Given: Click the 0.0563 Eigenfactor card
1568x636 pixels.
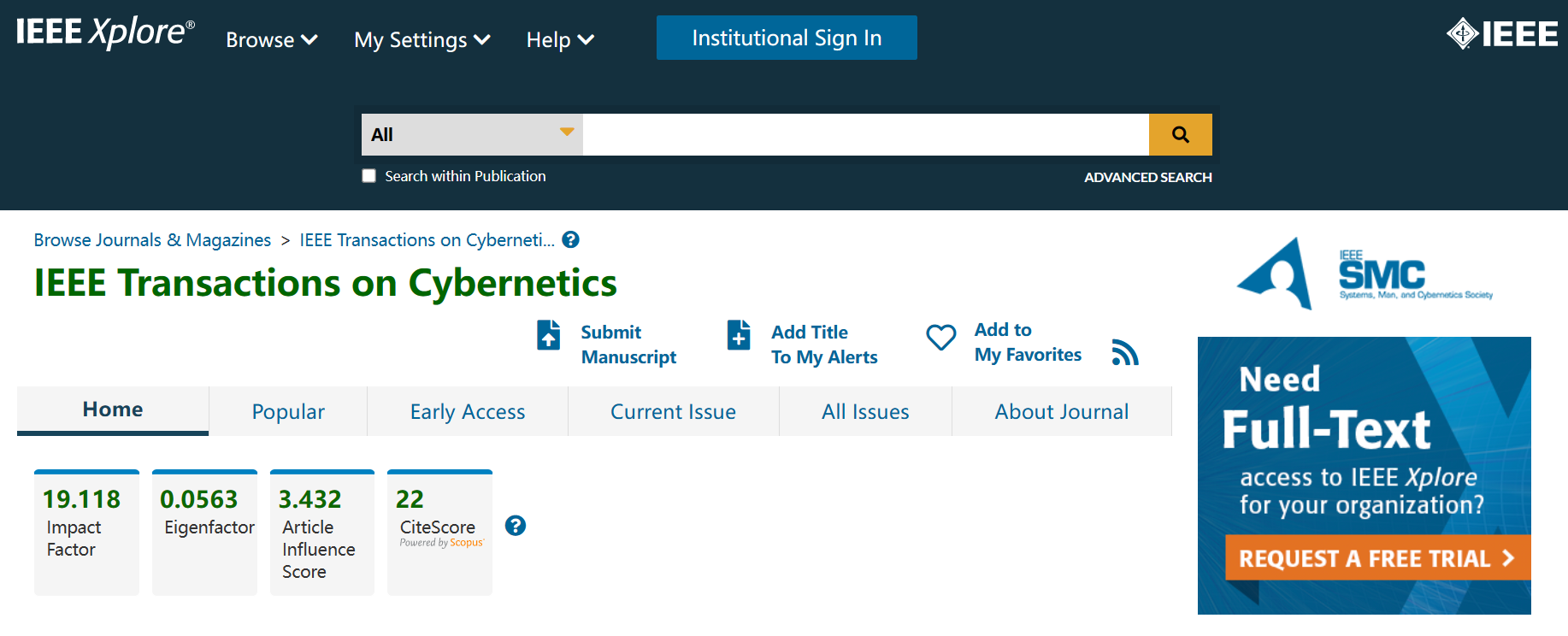Looking at the screenshot, I should (x=204, y=533).
